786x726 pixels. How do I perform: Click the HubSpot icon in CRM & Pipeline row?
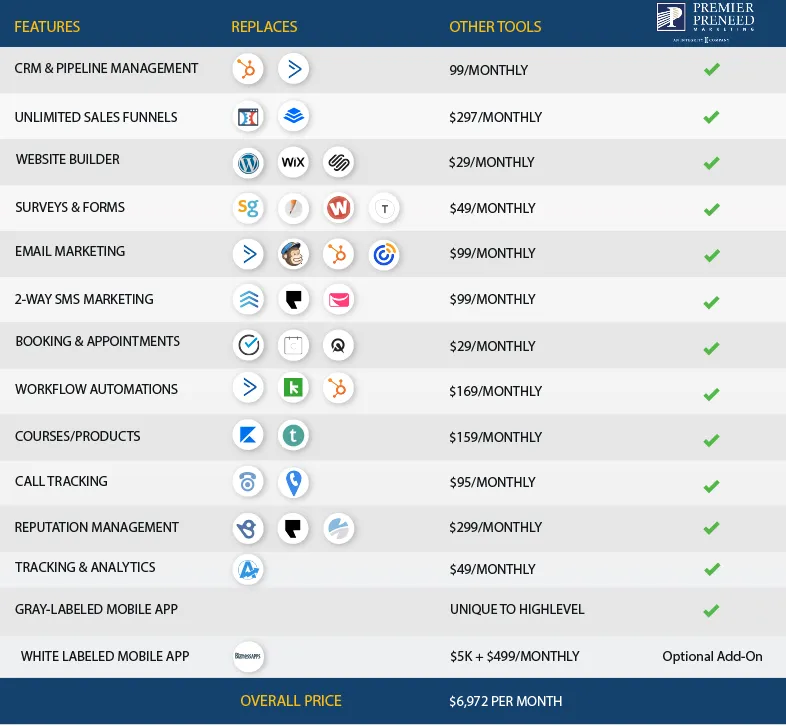[248, 69]
